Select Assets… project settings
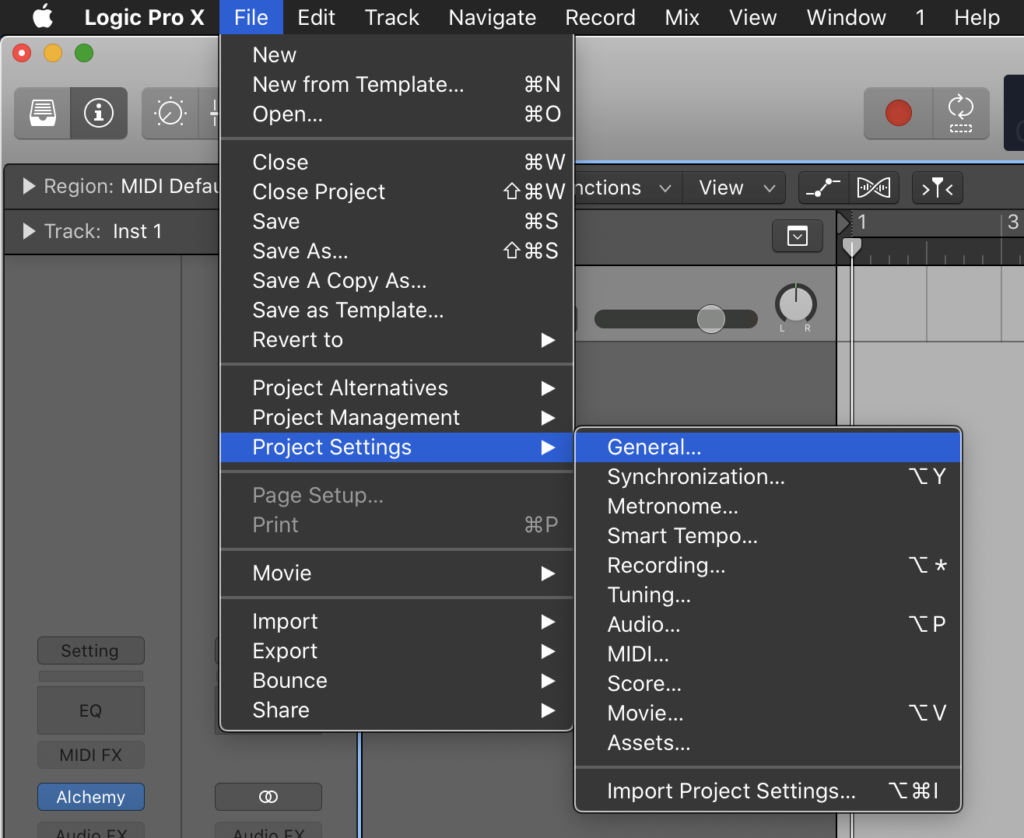Image resolution: width=1024 pixels, height=838 pixels. coord(768,743)
